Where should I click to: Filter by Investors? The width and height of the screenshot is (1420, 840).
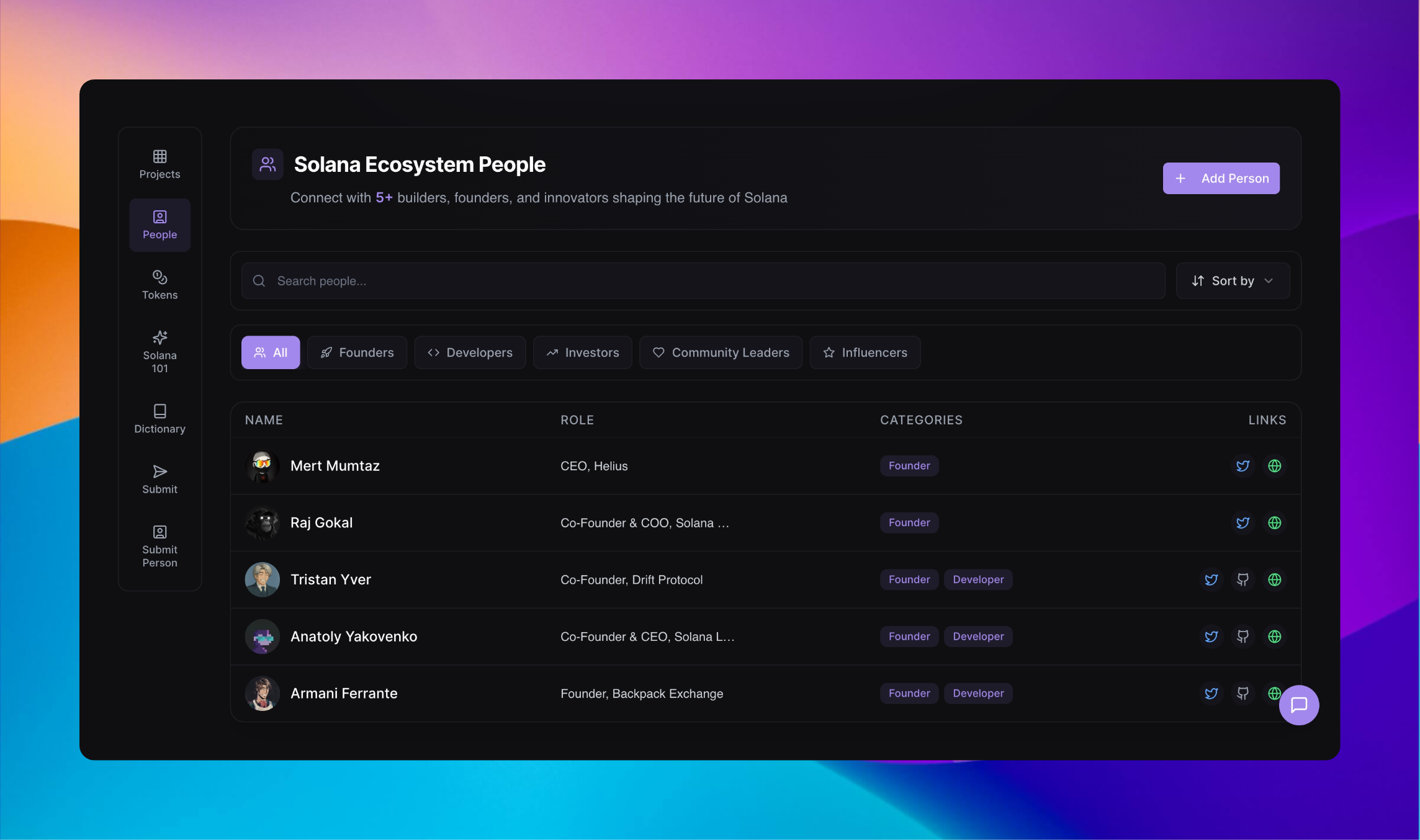point(582,352)
